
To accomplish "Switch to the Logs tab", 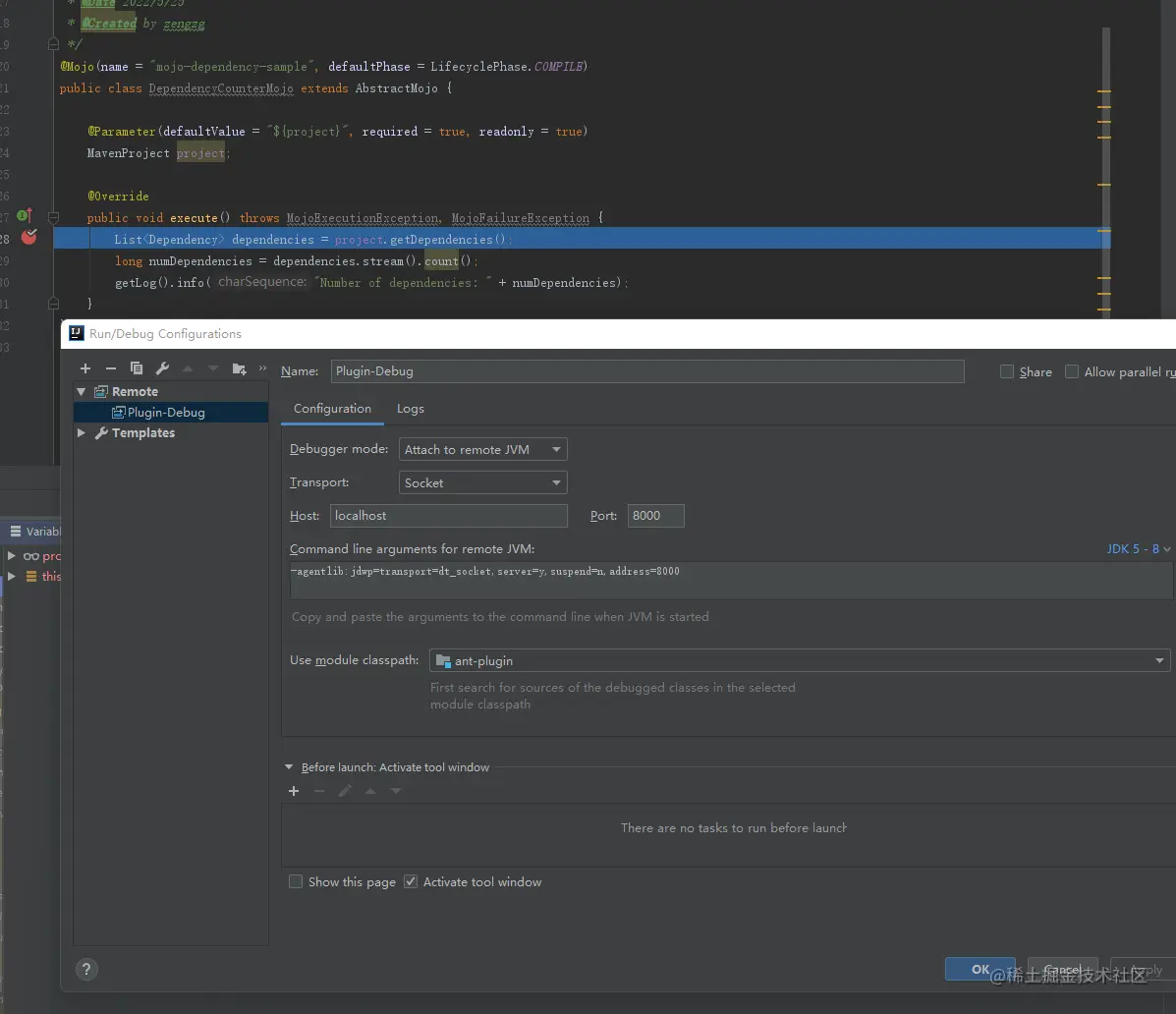I will point(411,409).
